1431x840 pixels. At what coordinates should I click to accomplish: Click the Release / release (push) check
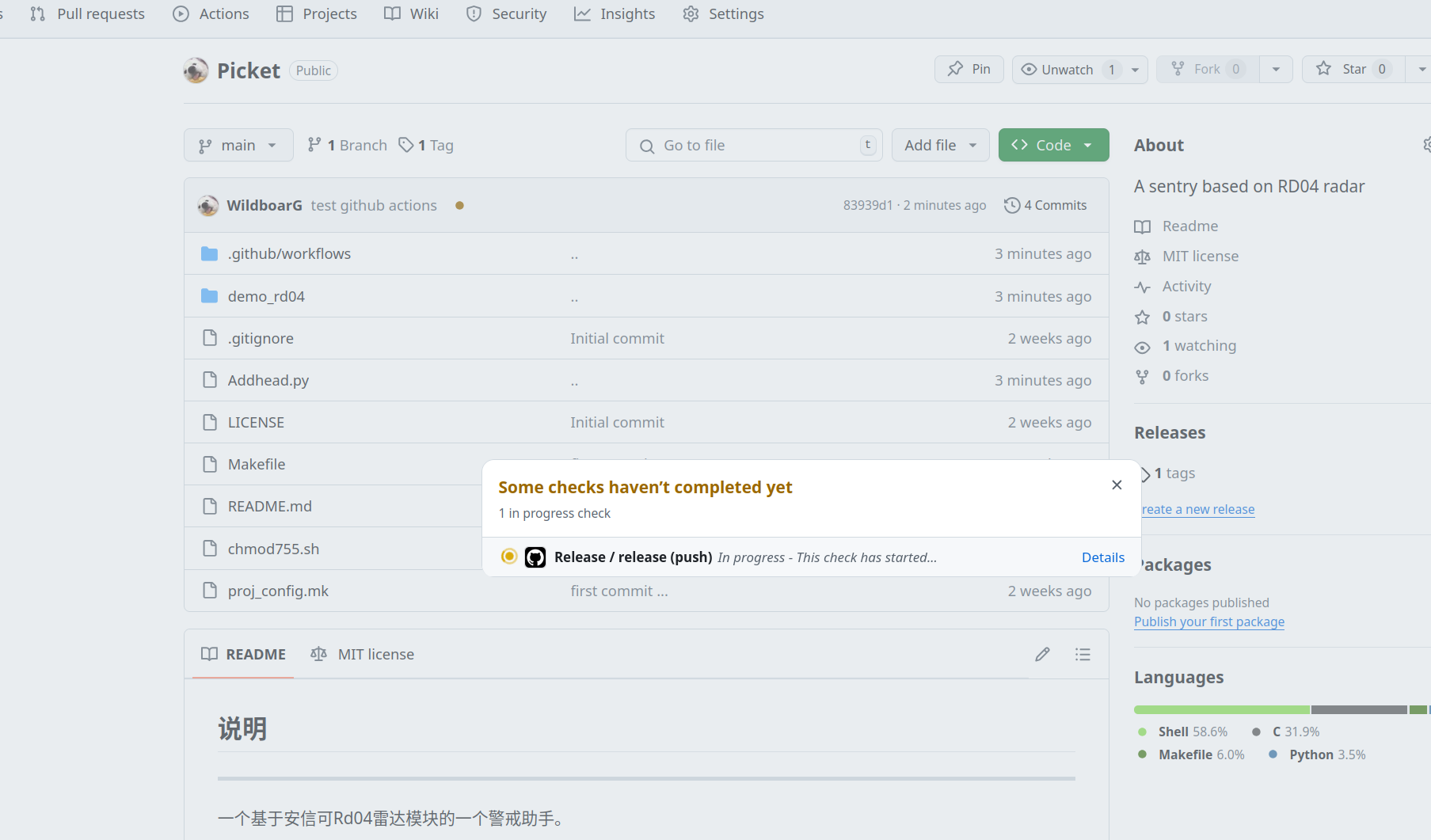point(633,557)
